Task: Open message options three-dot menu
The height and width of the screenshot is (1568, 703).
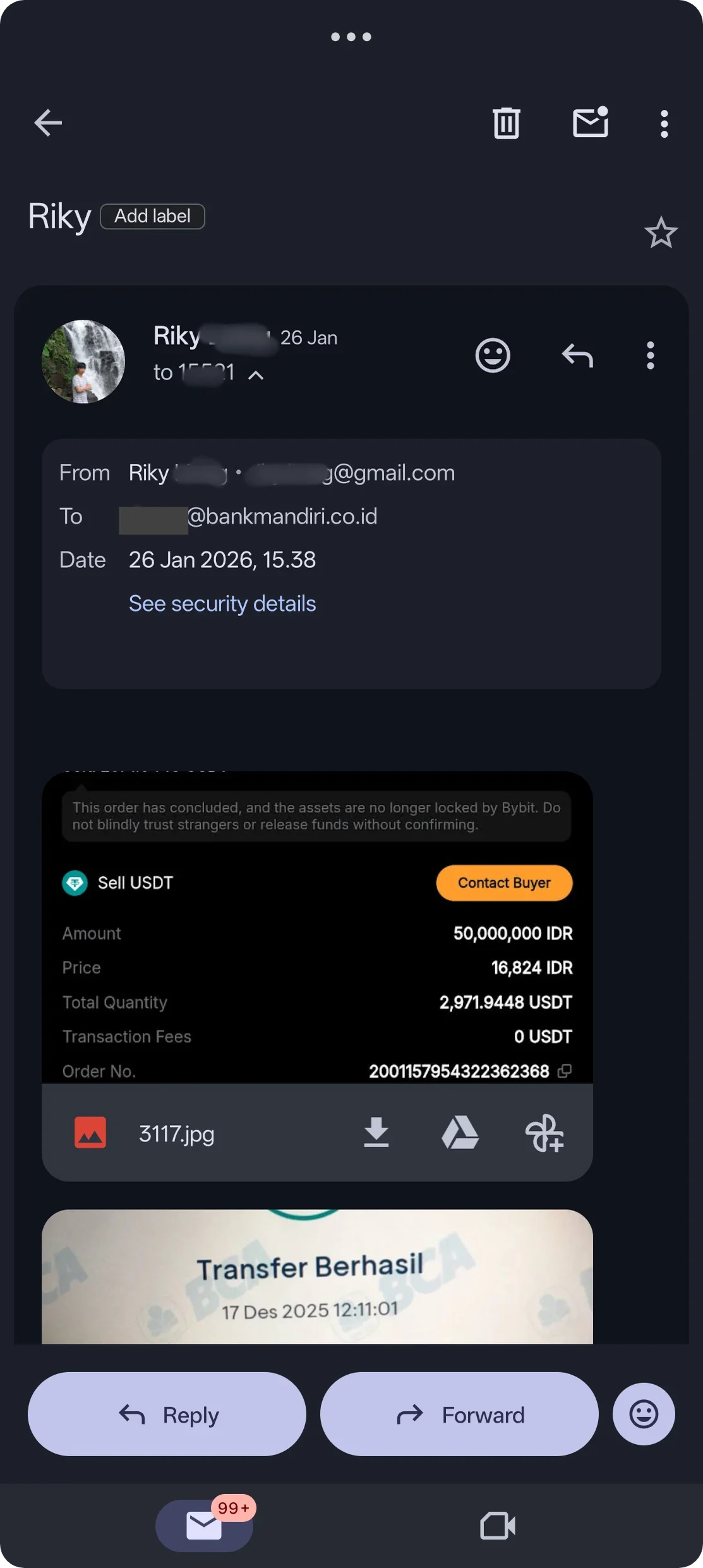Action: point(650,356)
